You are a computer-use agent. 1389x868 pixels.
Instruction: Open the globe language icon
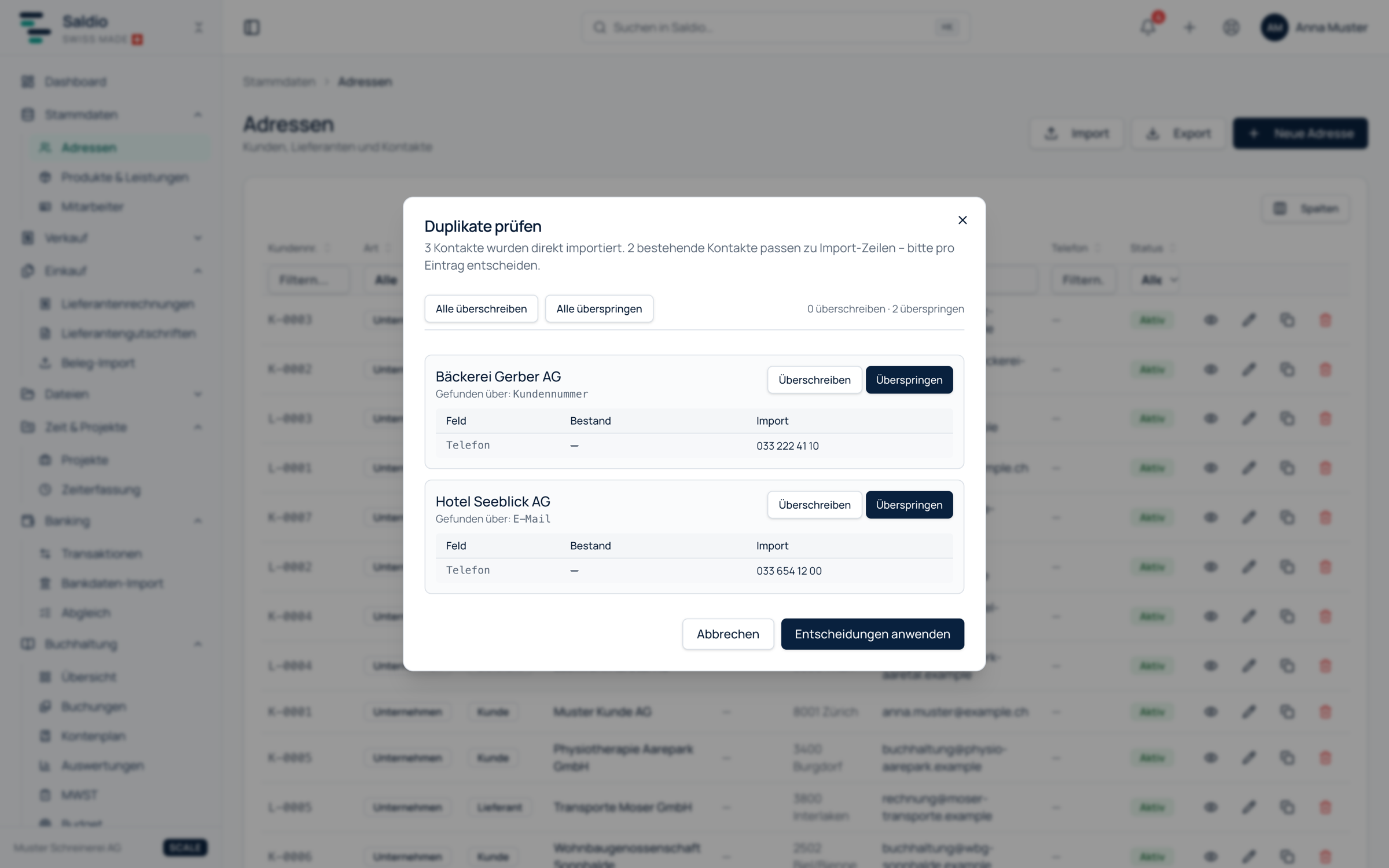point(1231,27)
